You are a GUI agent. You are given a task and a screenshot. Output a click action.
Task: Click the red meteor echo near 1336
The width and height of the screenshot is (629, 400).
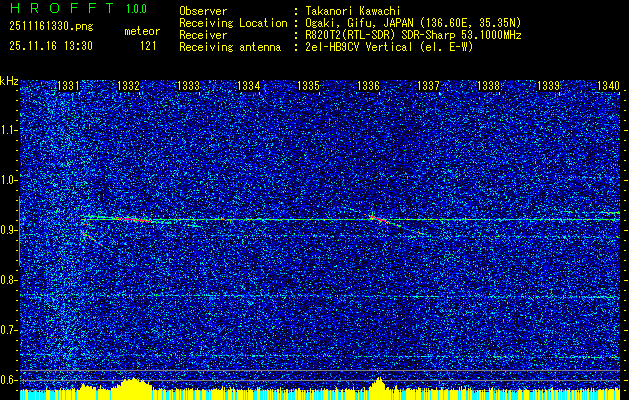(x=379, y=220)
